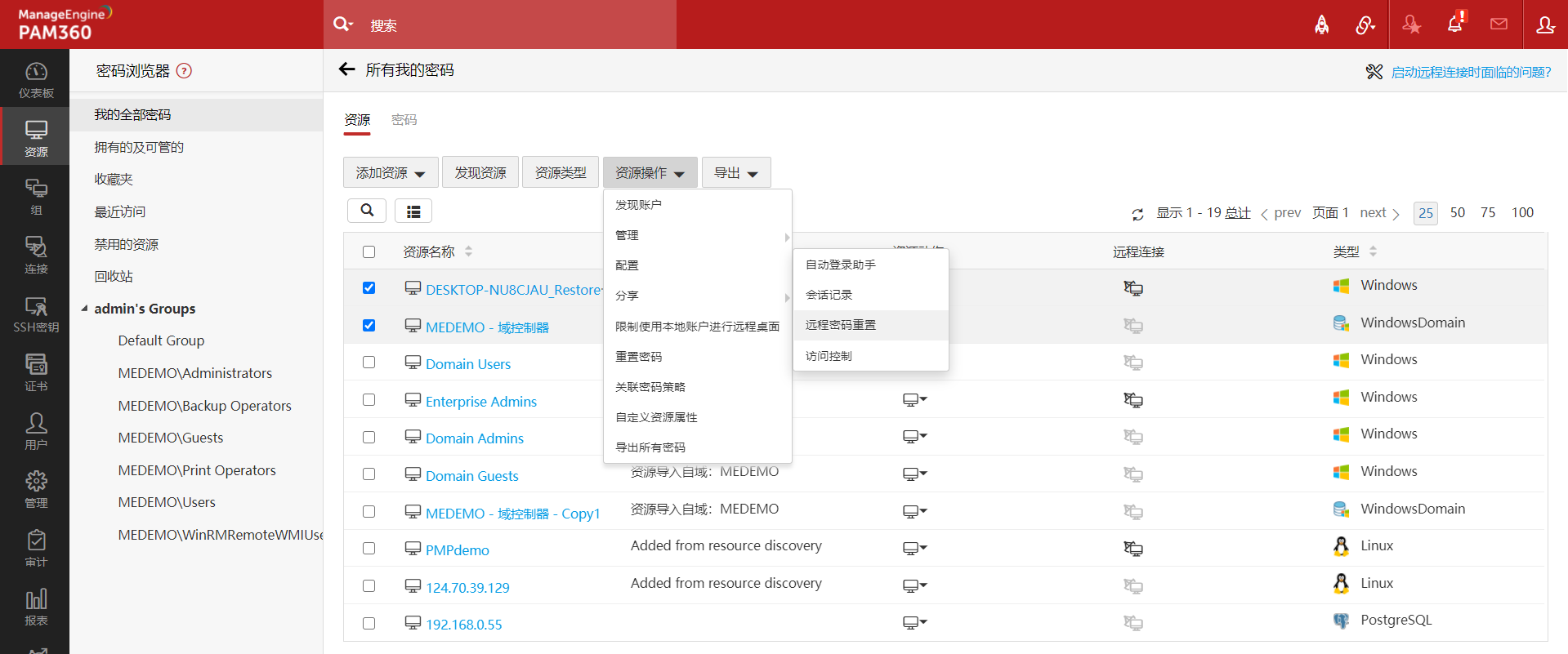Screen dimensions: 1568x654
Task: Click remote connection icon for Enterprise Admins row
Action: click(1133, 399)
